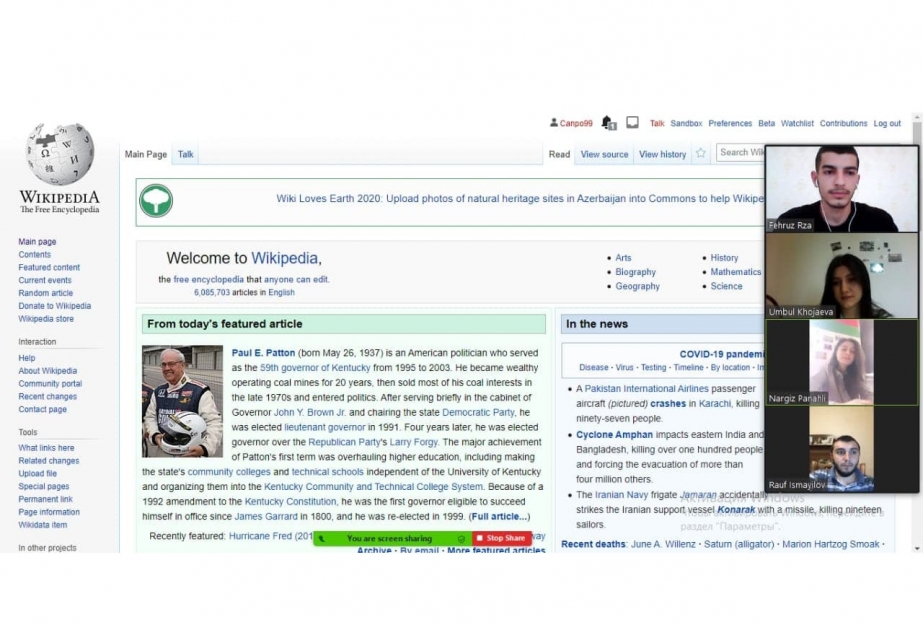Open the Beta link
The image size is (923, 630).
766,123
